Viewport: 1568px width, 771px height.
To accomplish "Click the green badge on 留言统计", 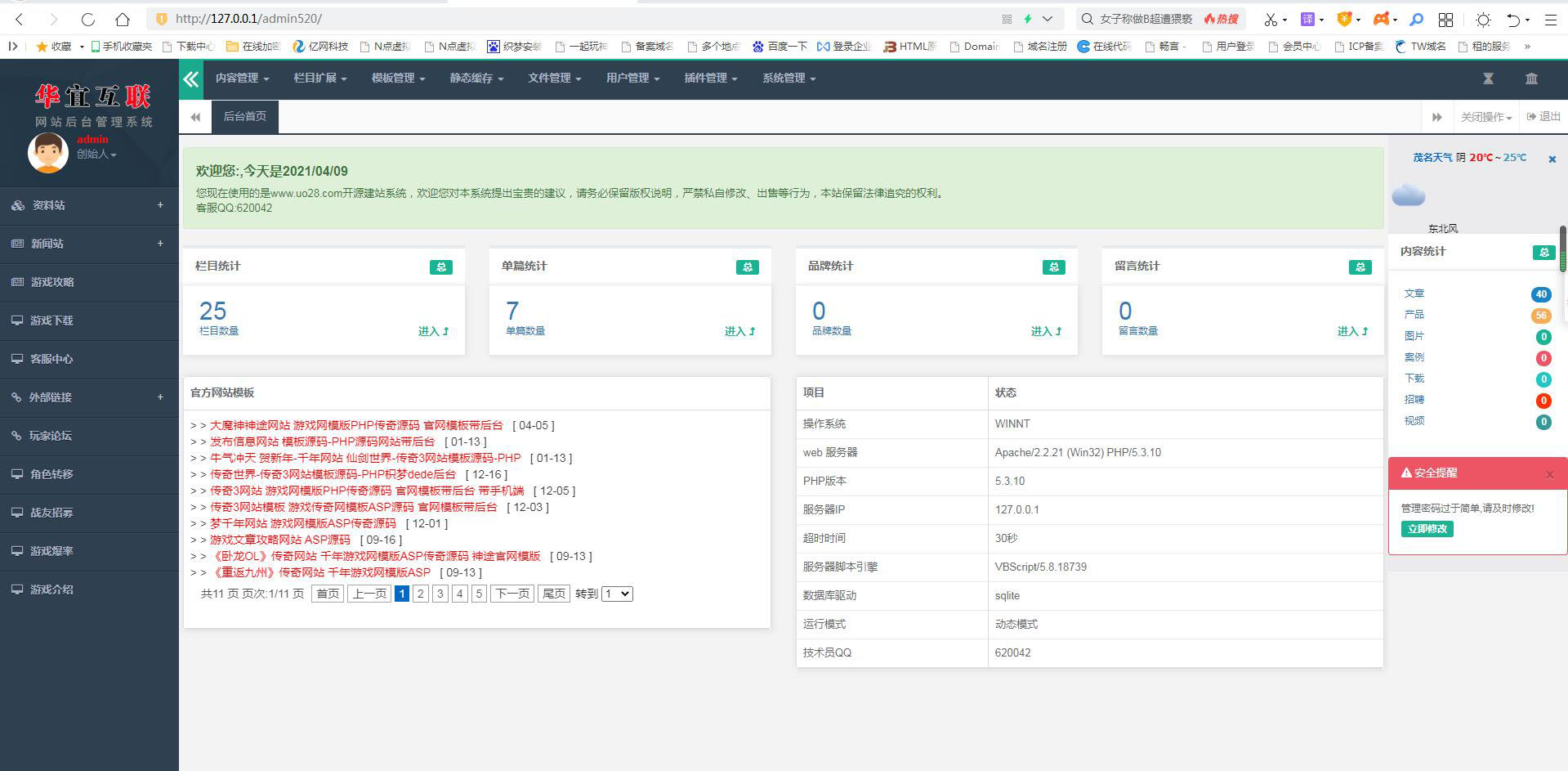I will point(1360,267).
